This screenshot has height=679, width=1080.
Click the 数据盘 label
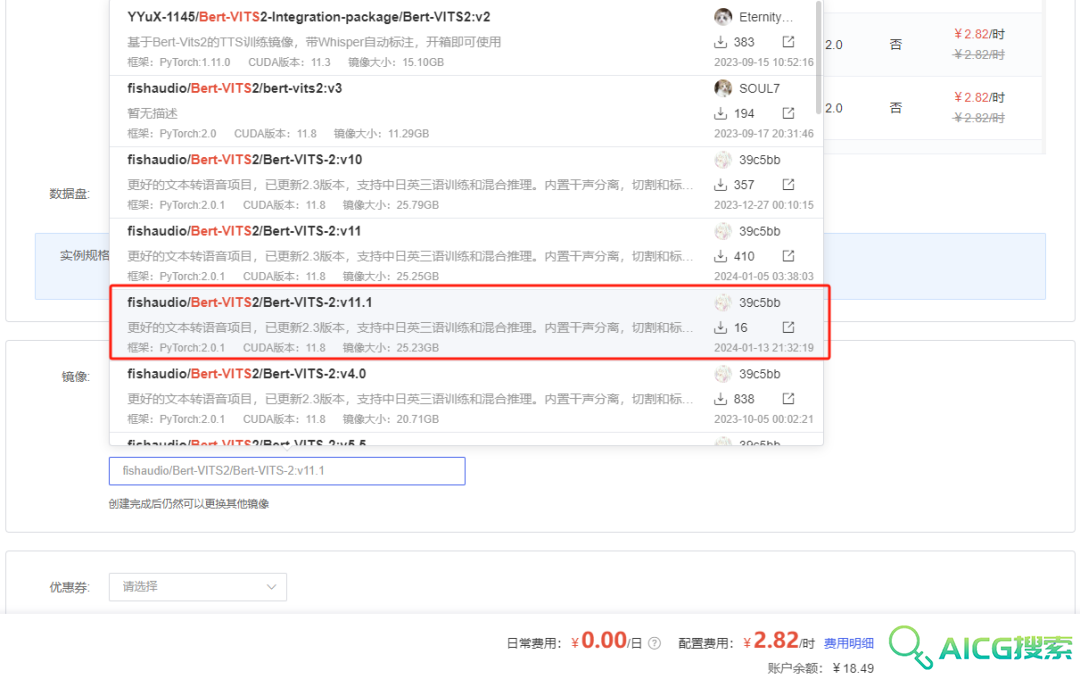(70, 194)
